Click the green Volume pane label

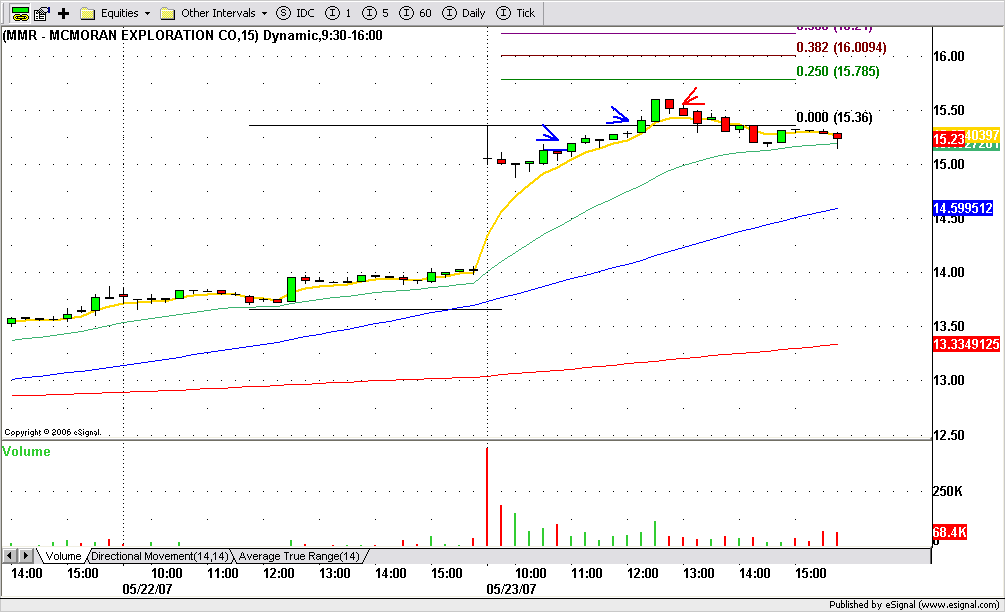[x=26, y=452]
